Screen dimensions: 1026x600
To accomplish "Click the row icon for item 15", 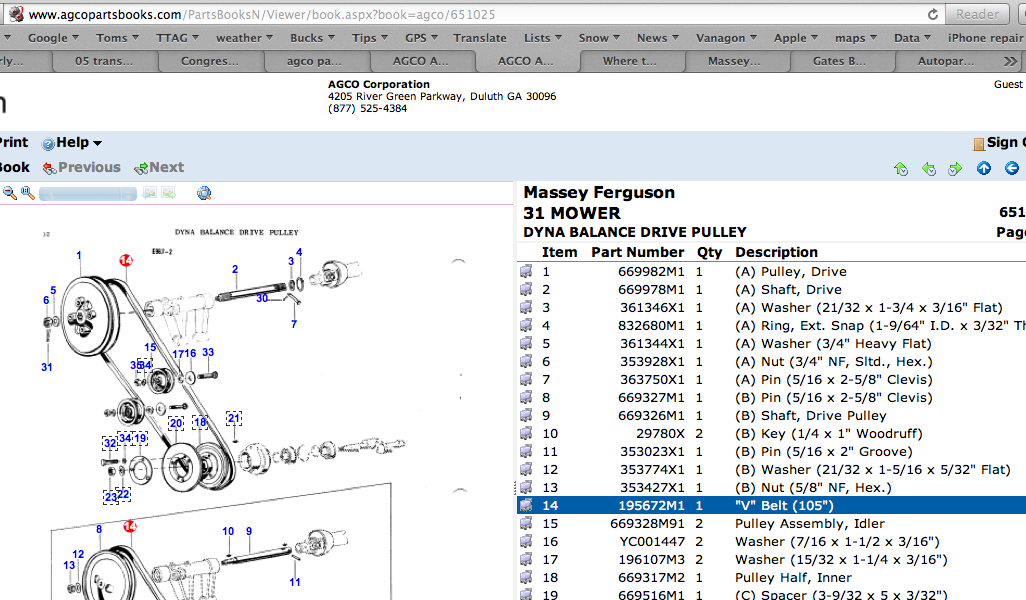I will pyautogui.click(x=526, y=523).
